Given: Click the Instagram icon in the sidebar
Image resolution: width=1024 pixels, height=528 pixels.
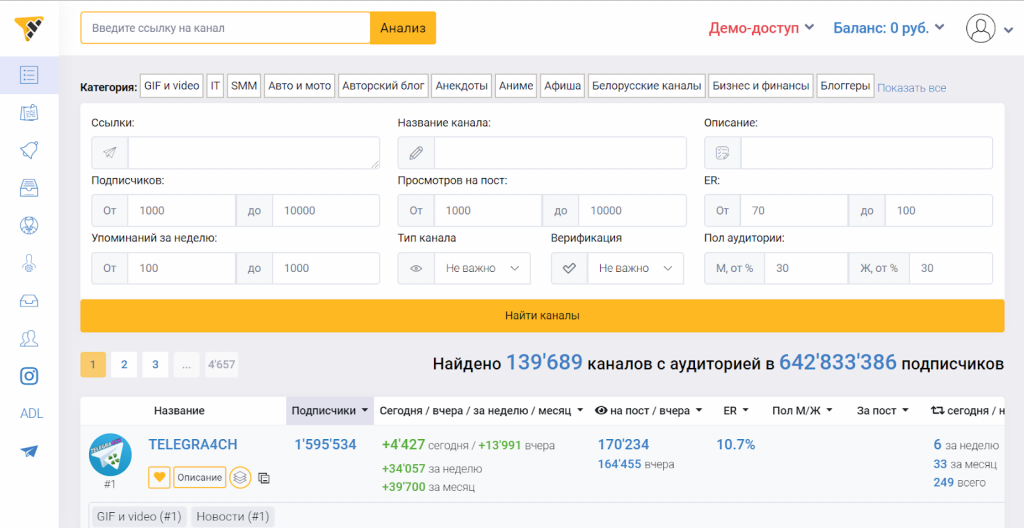Looking at the screenshot, I should (x=29, y=376).
